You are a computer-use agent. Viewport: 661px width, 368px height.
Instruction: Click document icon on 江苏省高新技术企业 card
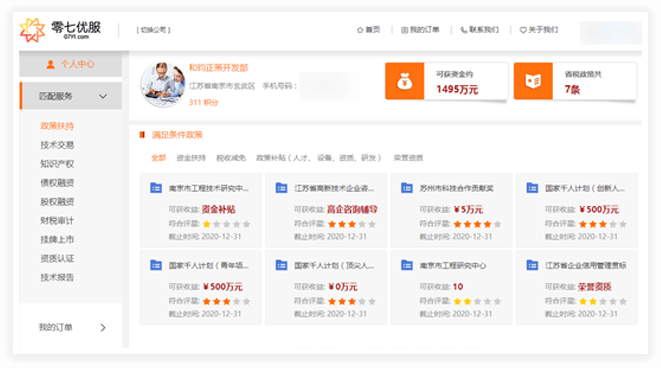[x=281, y=188]
